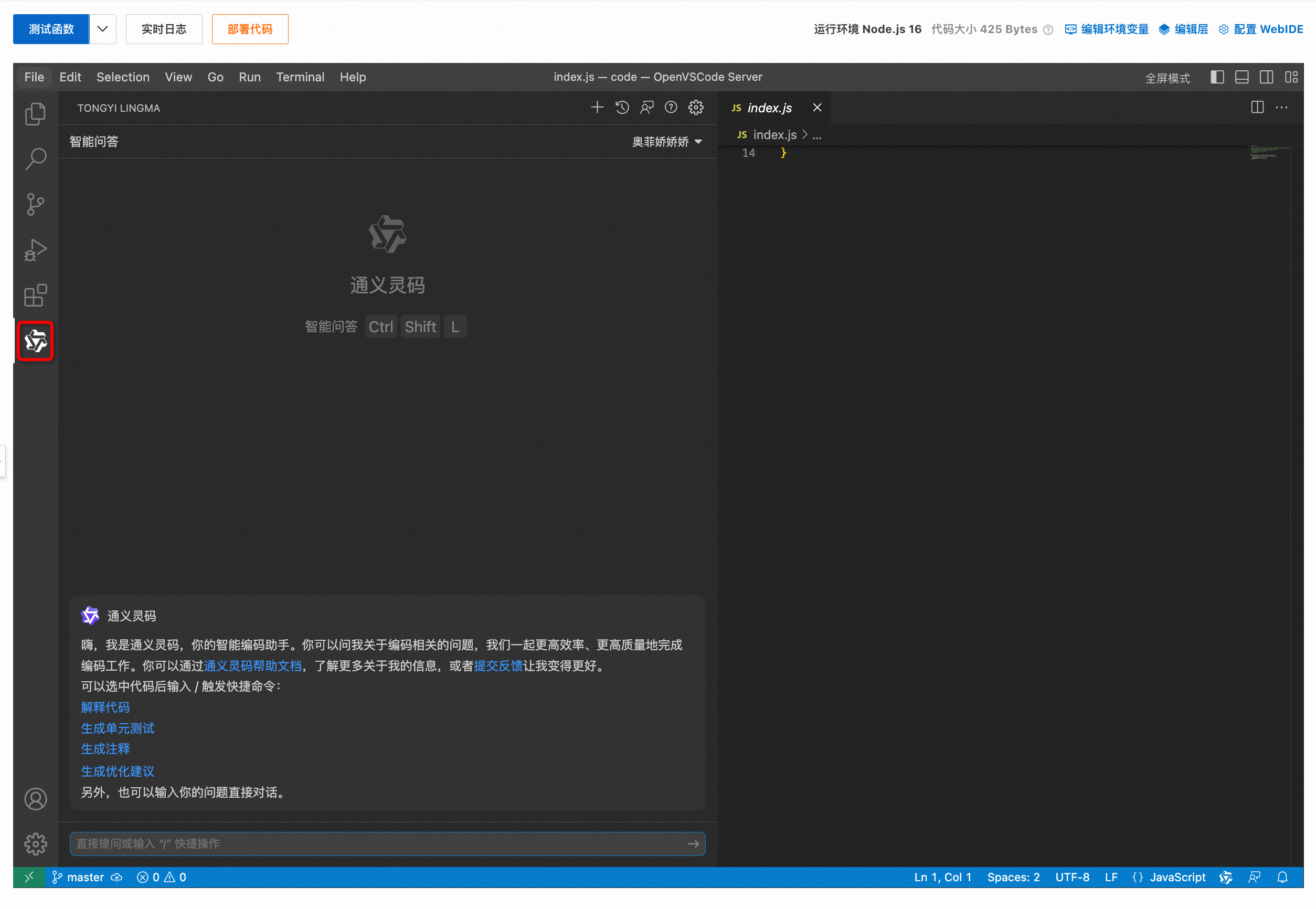
Task: Open the Explorer view icon
Action: [35, 114]
